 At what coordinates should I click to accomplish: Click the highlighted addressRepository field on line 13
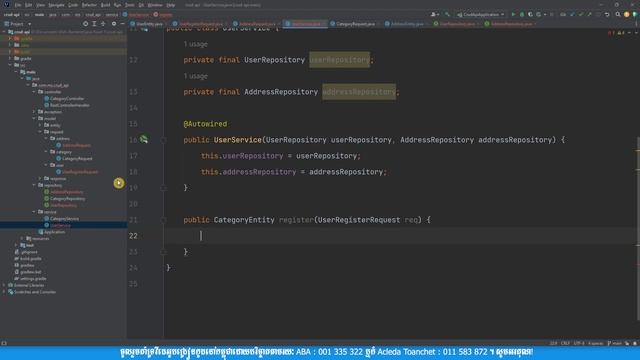359,92
